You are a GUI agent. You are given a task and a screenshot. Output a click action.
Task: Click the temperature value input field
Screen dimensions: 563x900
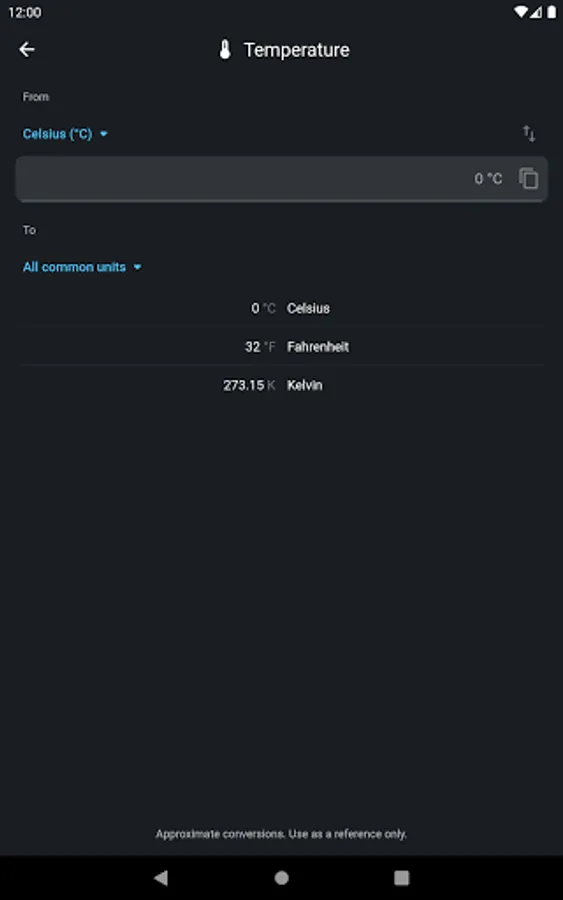(281, 179)
